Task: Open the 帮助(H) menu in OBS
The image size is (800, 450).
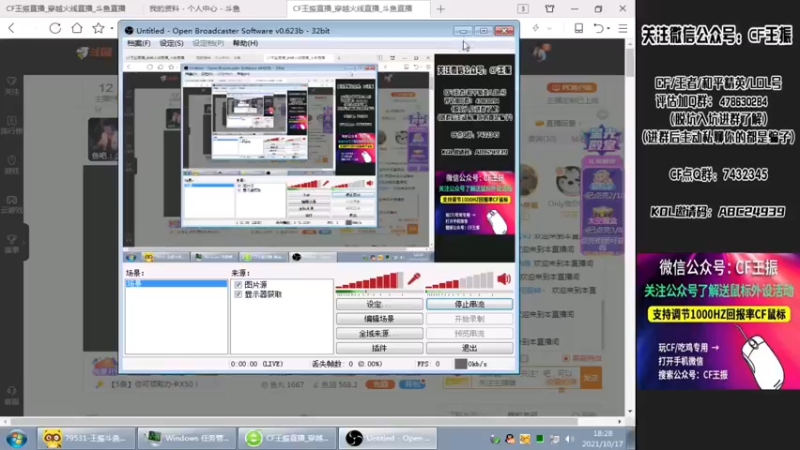Action: coord(245,43)
